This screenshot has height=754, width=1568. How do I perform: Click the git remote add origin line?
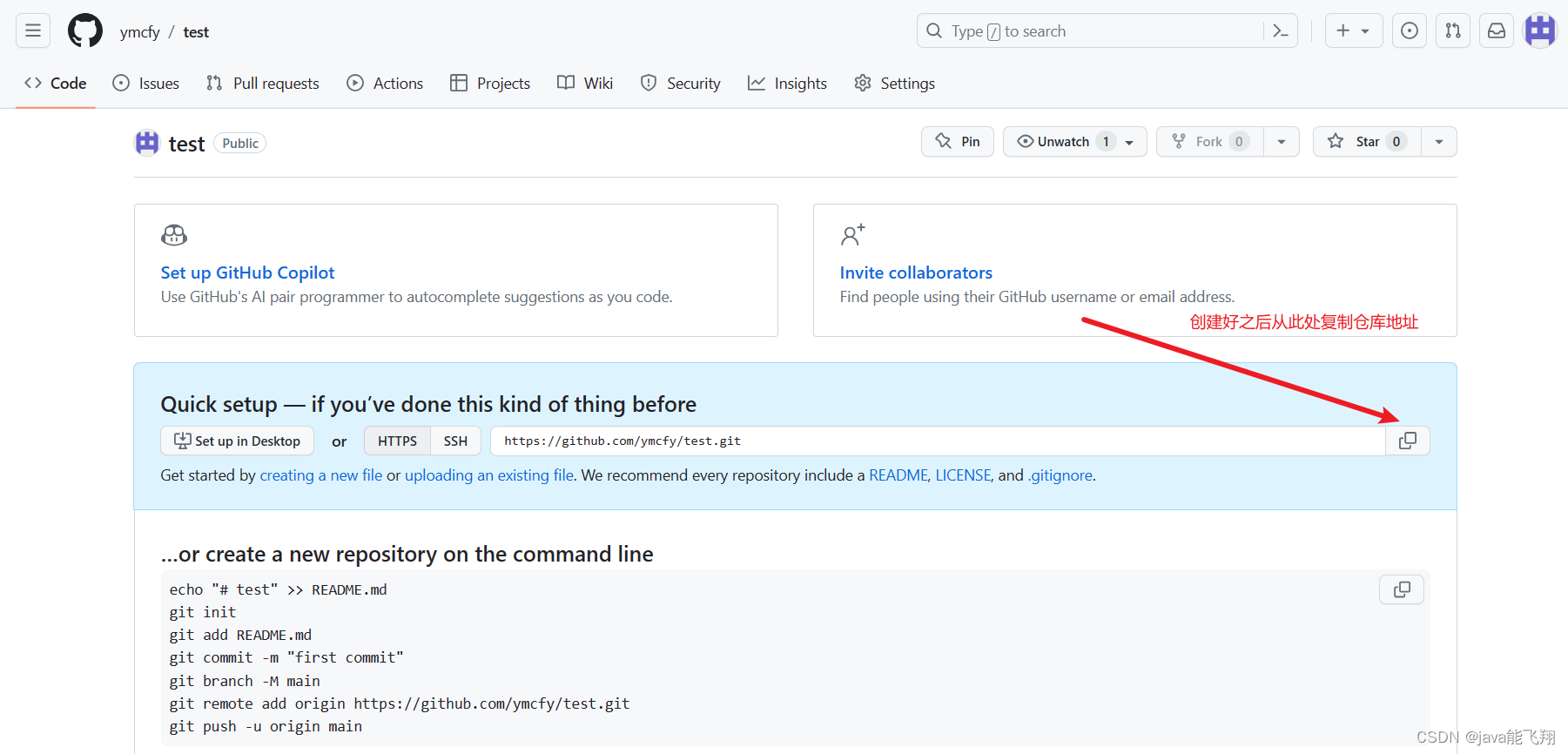click(x=400, y=704)
